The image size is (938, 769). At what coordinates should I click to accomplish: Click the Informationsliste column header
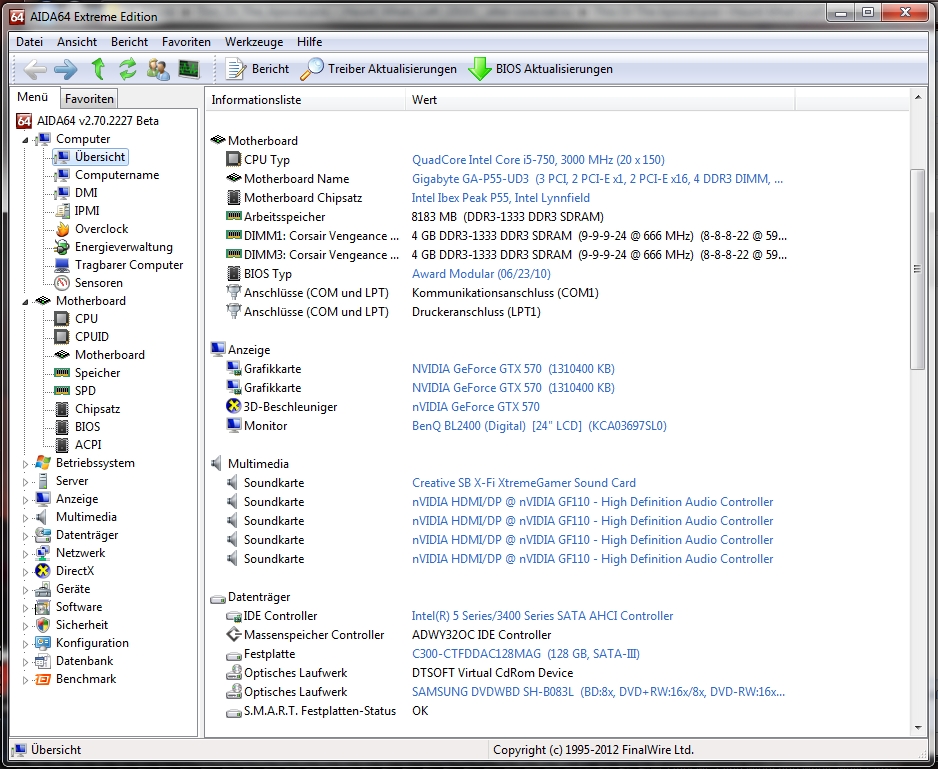click(x=305, y=100)
